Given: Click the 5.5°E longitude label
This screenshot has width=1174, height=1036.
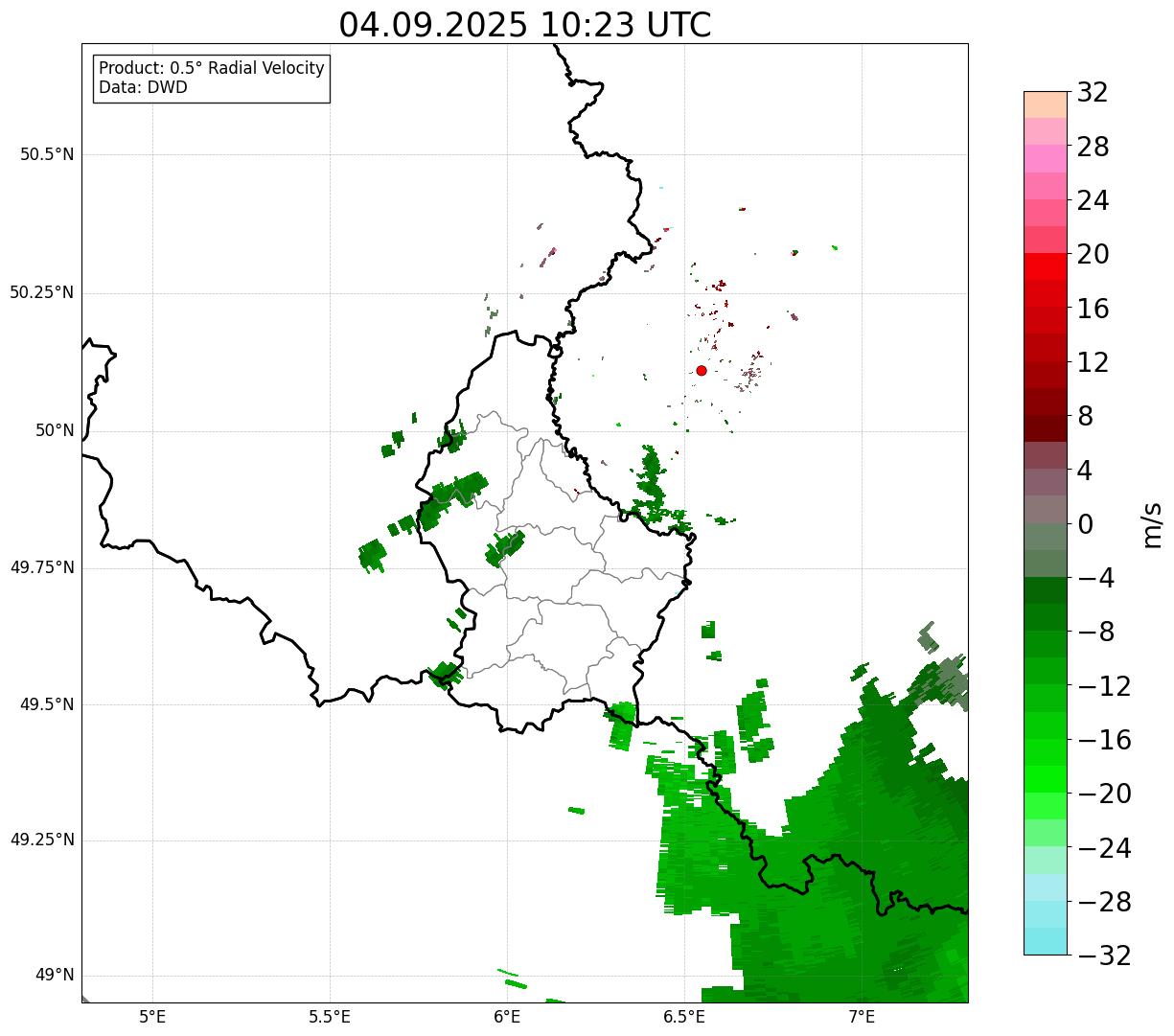Looking at the screenshot, I should (331, 1017).
